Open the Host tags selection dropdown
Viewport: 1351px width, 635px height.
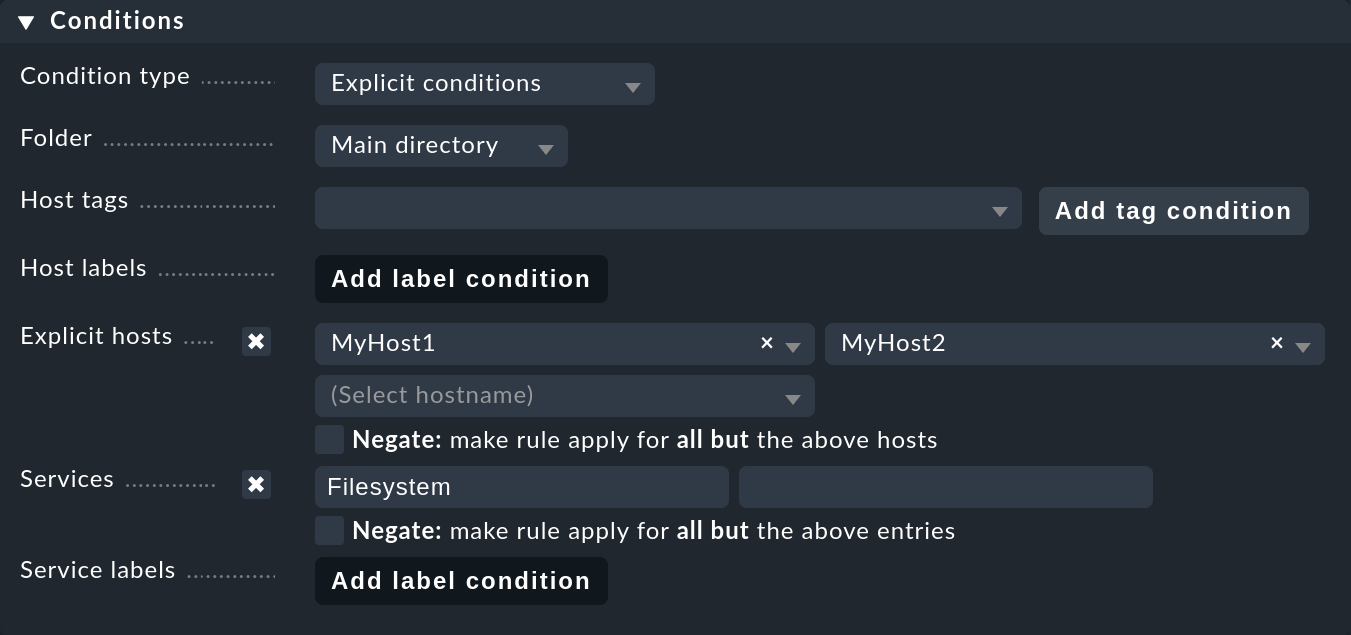point(999,209)
